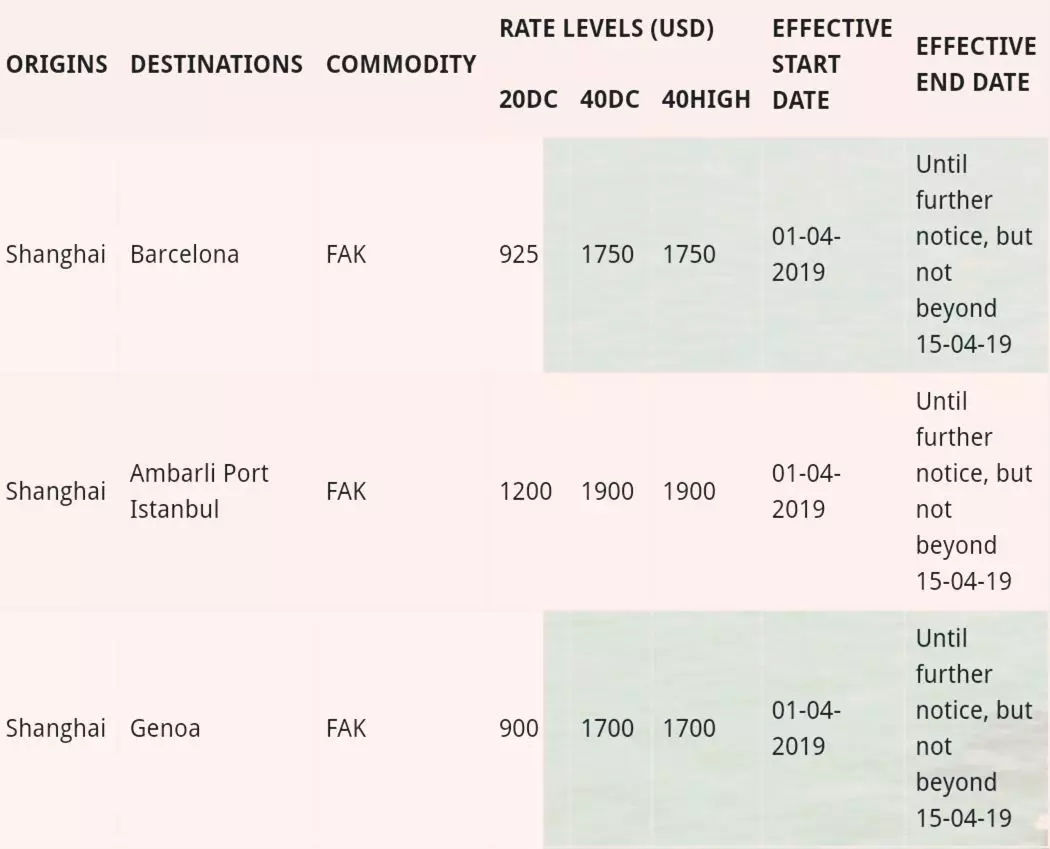This screenshot has height=849, width=1050.
Task: Select the Barcelona destination cell
Action: (x=184, y=254)
